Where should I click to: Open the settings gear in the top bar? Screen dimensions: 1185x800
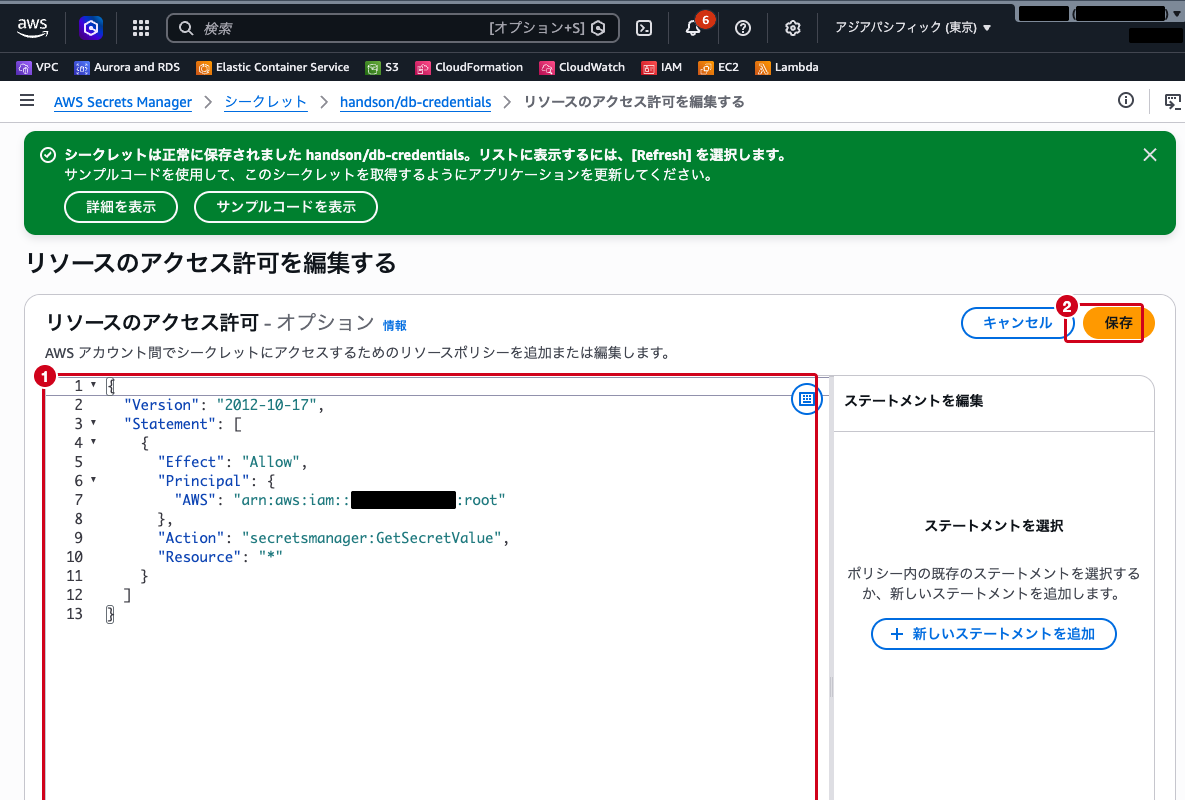pos(792,28)
